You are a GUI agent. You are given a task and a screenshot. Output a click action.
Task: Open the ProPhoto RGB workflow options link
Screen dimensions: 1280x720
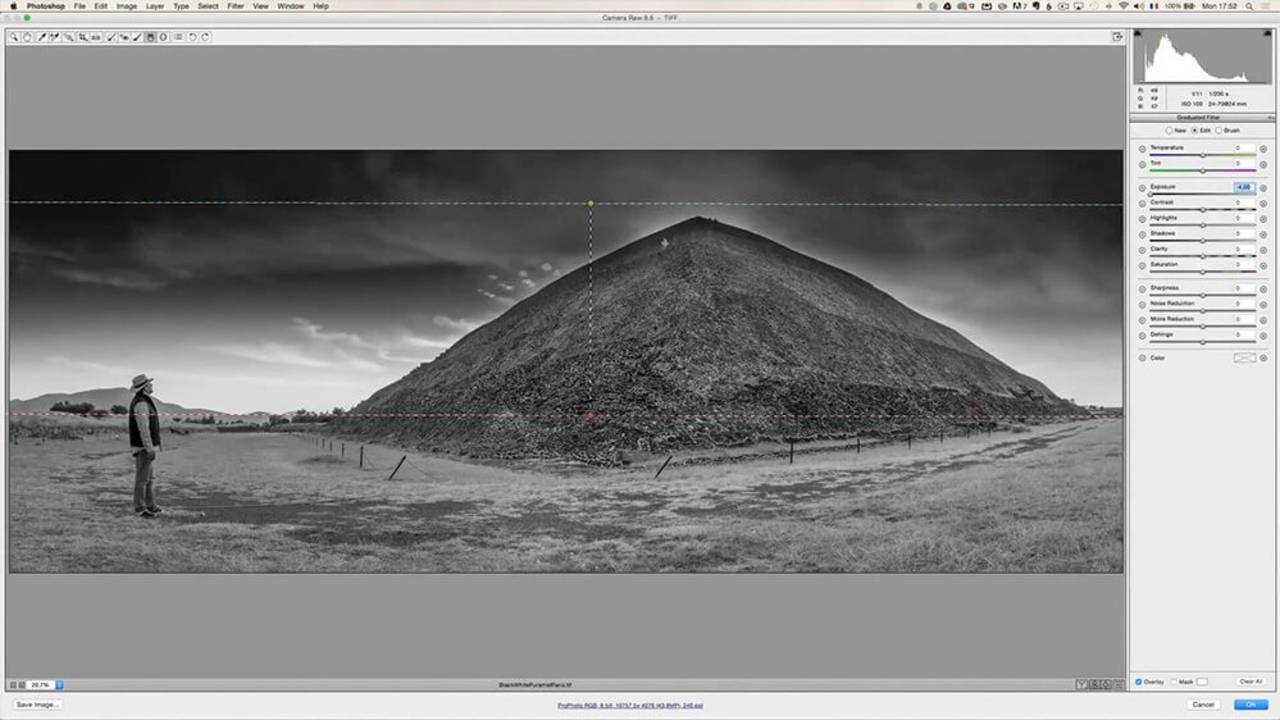(630, 705)
